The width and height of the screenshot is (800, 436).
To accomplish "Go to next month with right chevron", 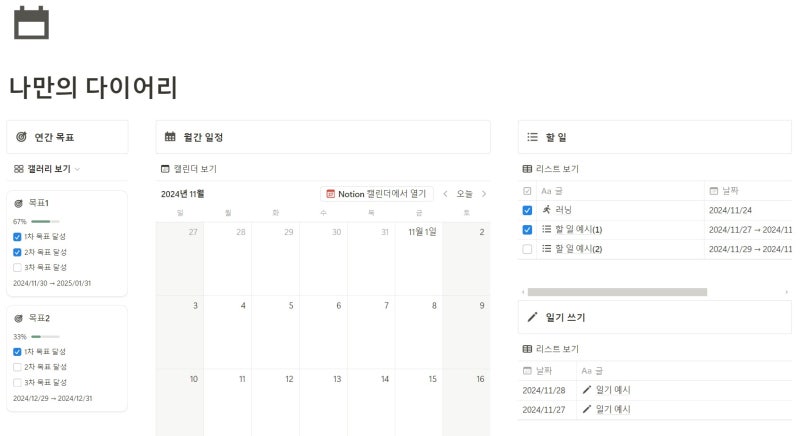I will 484,194.
